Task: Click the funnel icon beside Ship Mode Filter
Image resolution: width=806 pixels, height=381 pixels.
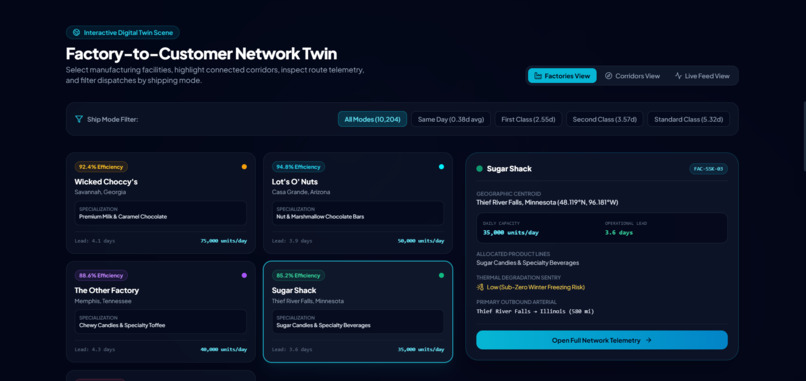Action: tap(79, 119)
